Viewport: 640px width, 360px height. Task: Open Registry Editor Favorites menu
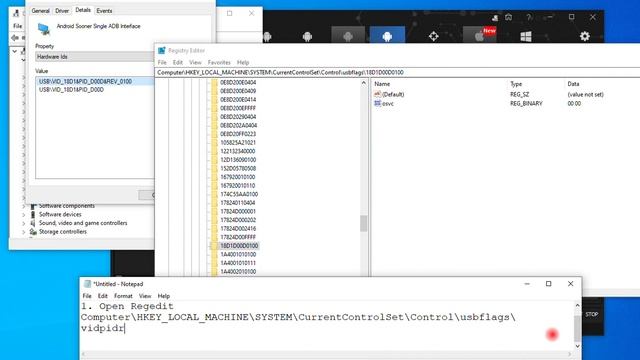(219, 62)
